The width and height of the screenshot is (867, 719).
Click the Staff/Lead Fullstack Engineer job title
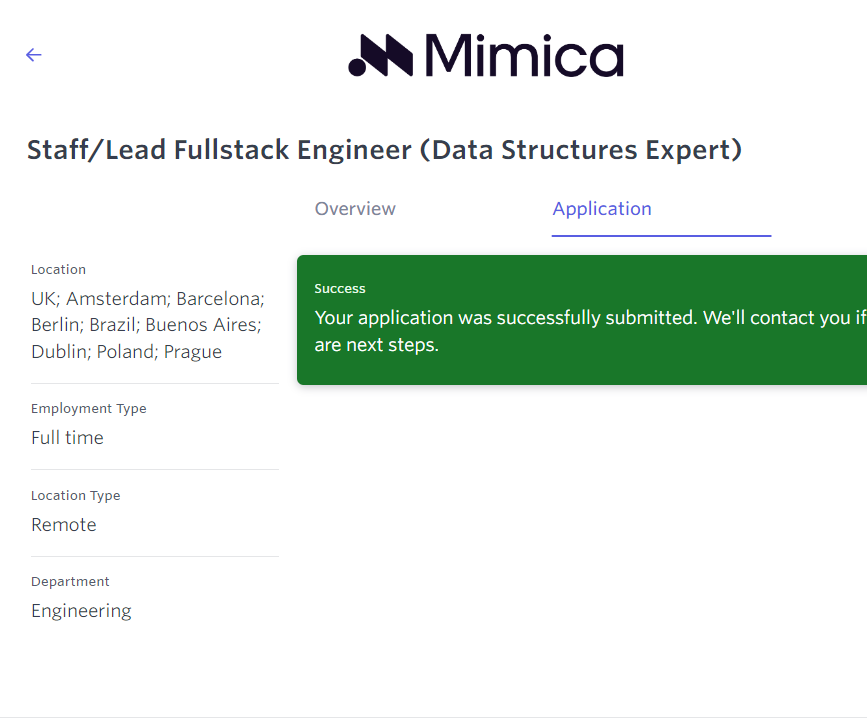pyautogui.click(x=384, y=150)
